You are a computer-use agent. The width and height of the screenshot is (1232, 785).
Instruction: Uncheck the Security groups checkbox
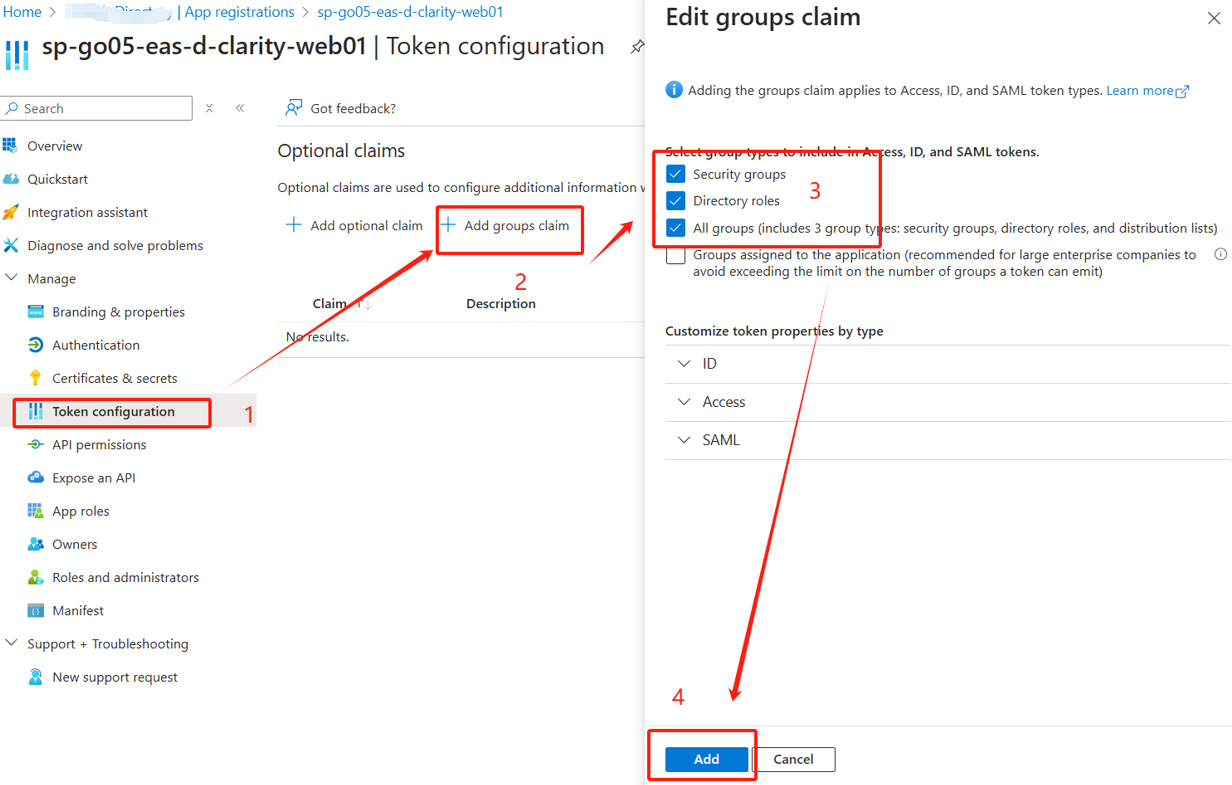point(676,174)
